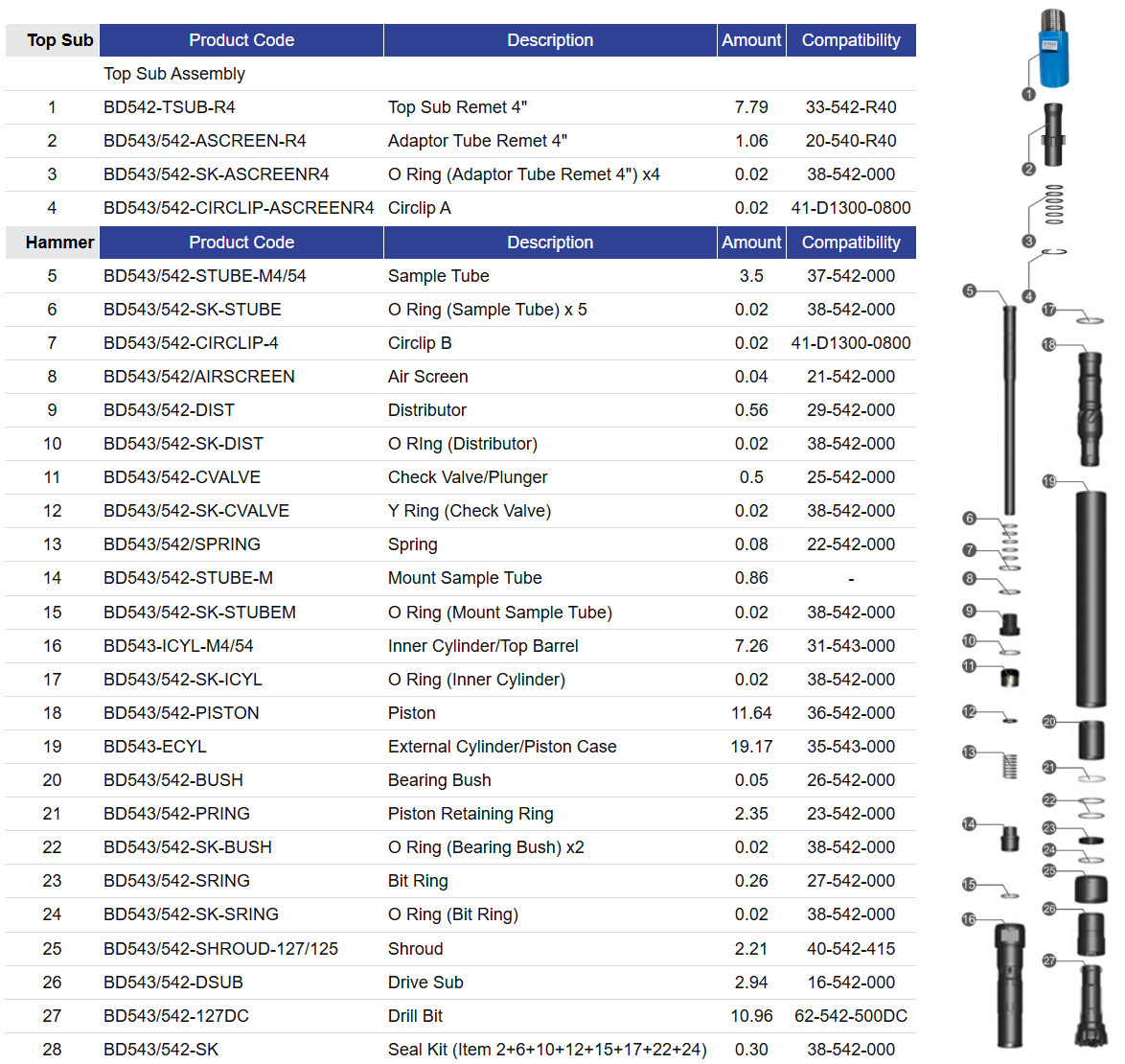Screen dimensions: 1125x1064
Task: Select the Sample Tube description
Action: 438,276
